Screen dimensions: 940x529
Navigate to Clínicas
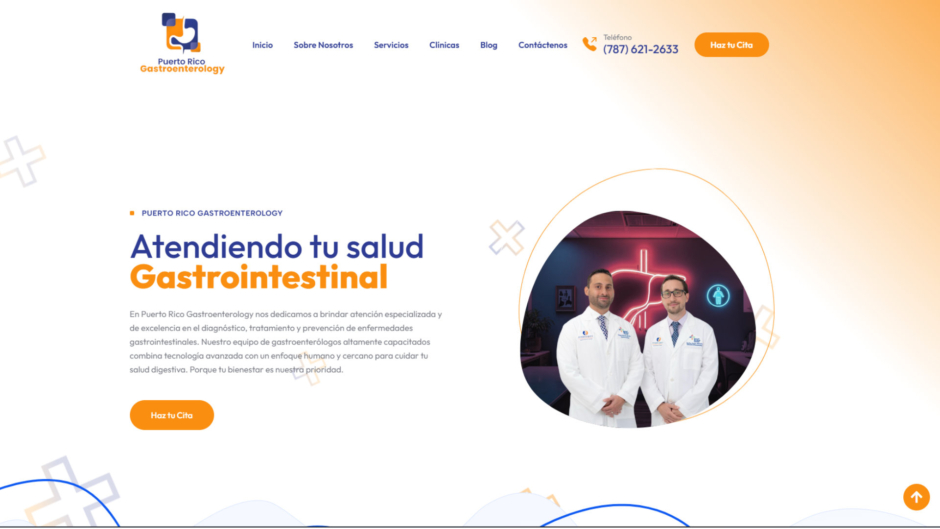coord(444,45)
